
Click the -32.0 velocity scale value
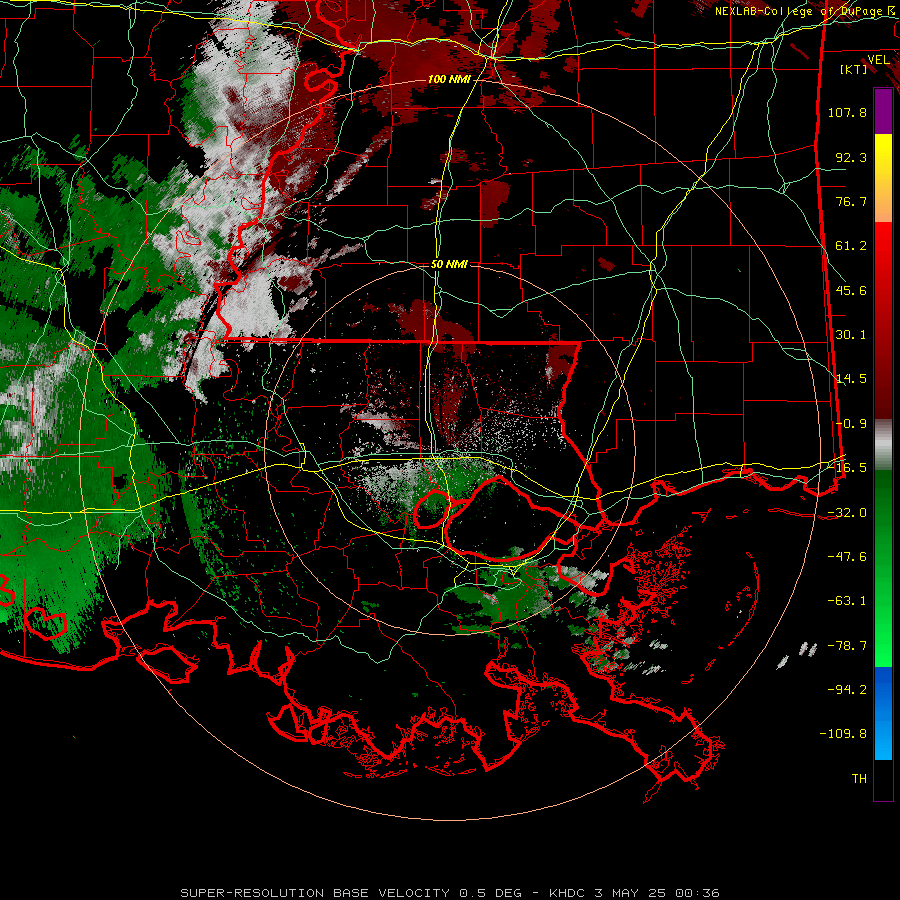[x=847, y=513]
